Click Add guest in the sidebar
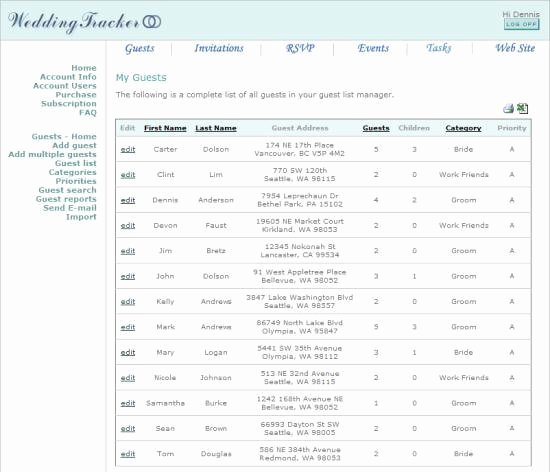Image resolution: width=550 pixels, height=472 pixels. pyautogui.click(x=74, y=145)
